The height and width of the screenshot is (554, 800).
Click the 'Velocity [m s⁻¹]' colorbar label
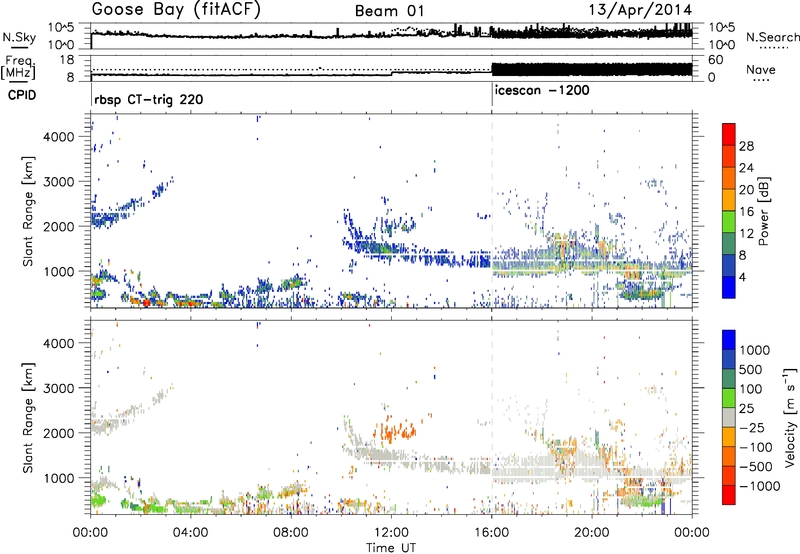790,417
